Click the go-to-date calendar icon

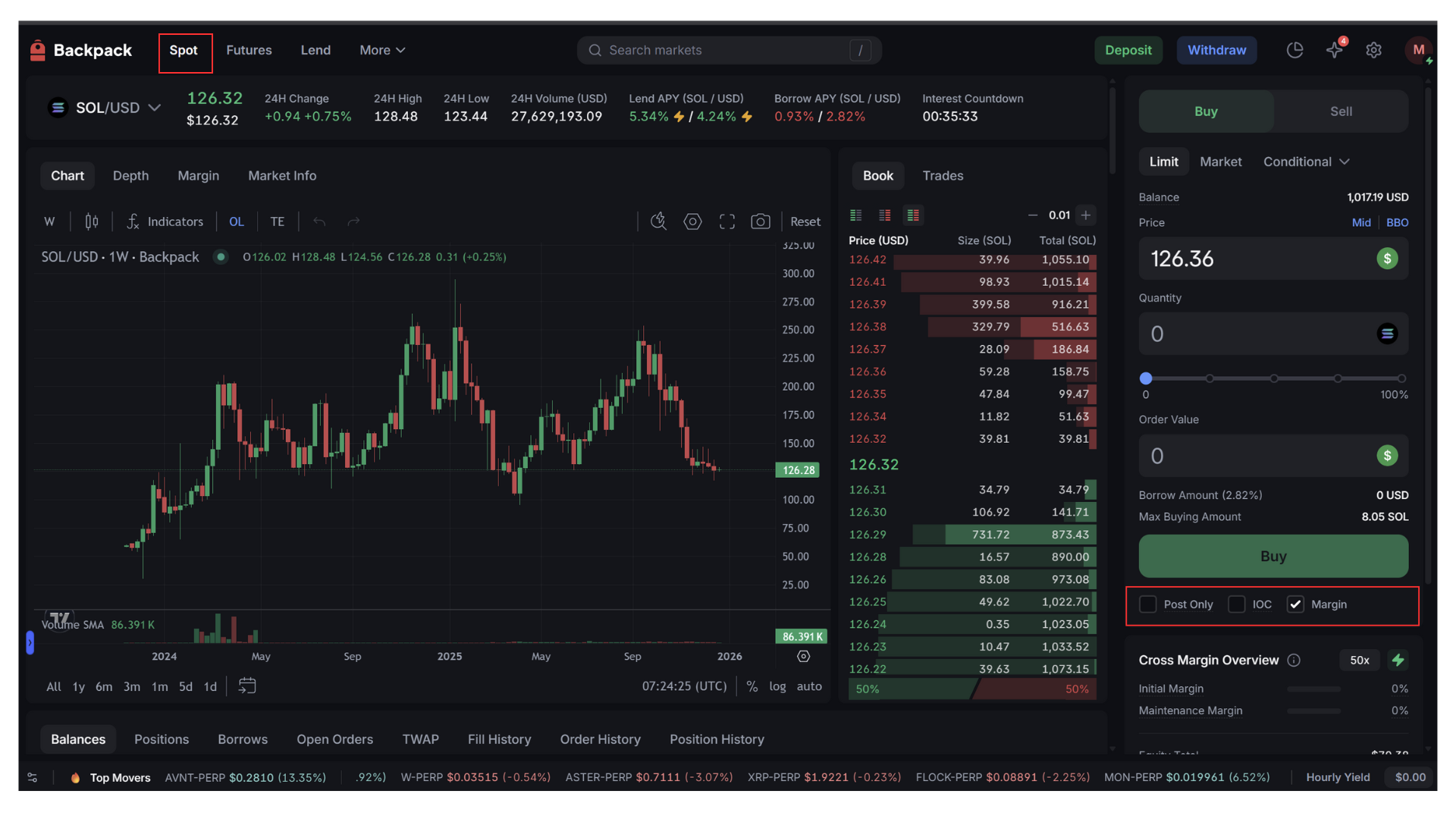pyautogui.click(x=247, y=686)
